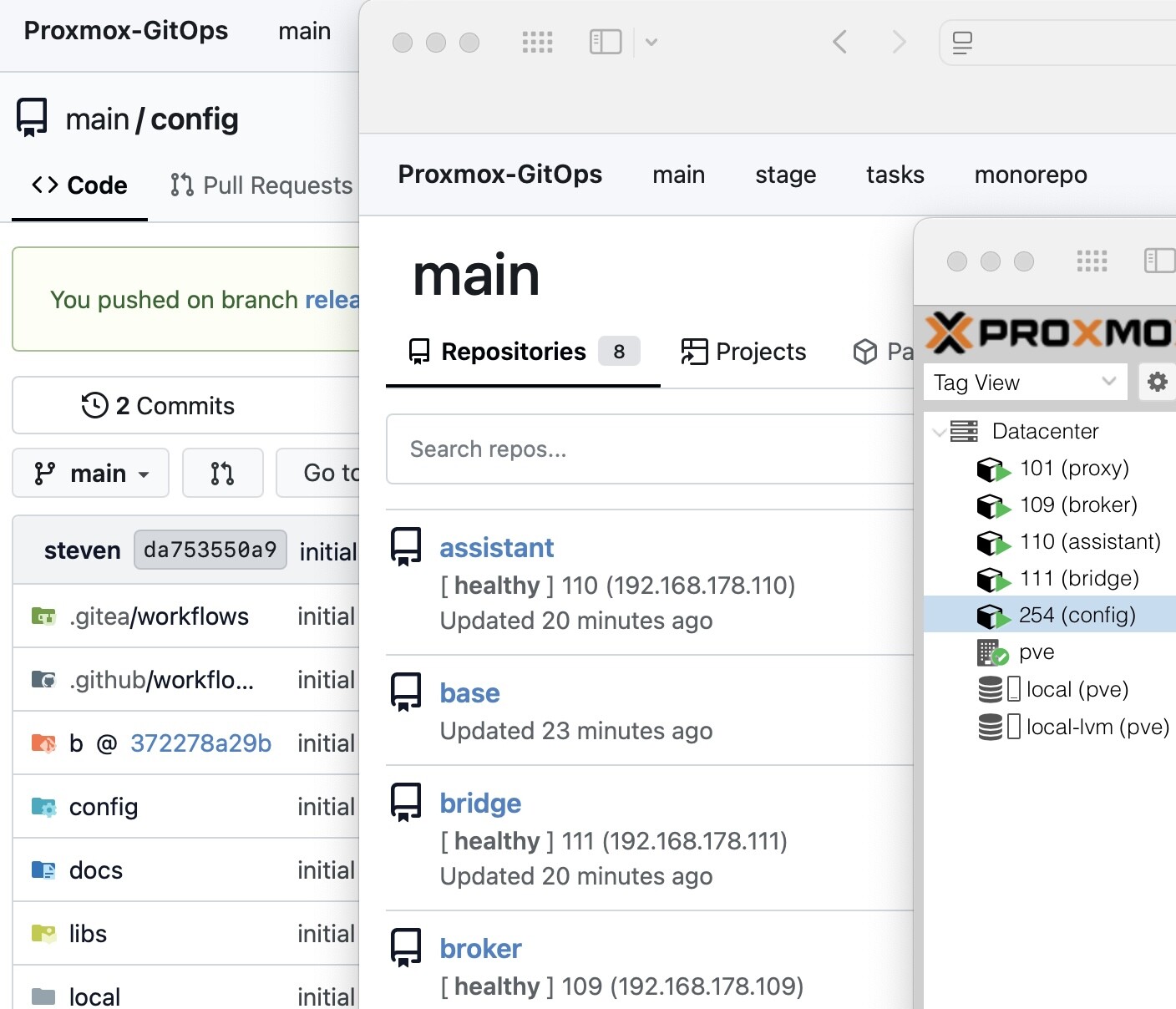Click the compare branches pull request icon button
Image resolution: width=1176 pixels, height=1009 pixels.
(222, 474)
